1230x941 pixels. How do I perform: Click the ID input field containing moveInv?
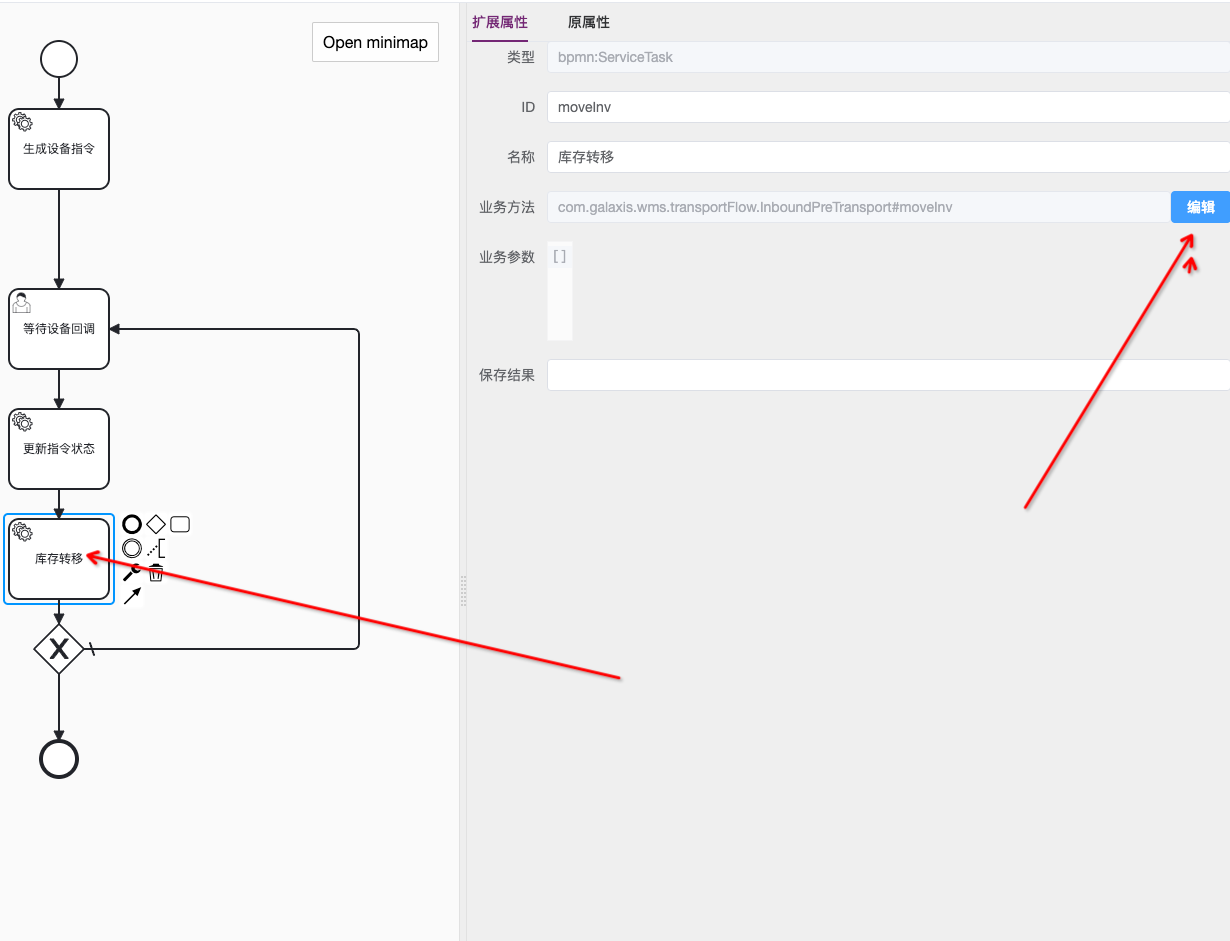click(887, 107)
